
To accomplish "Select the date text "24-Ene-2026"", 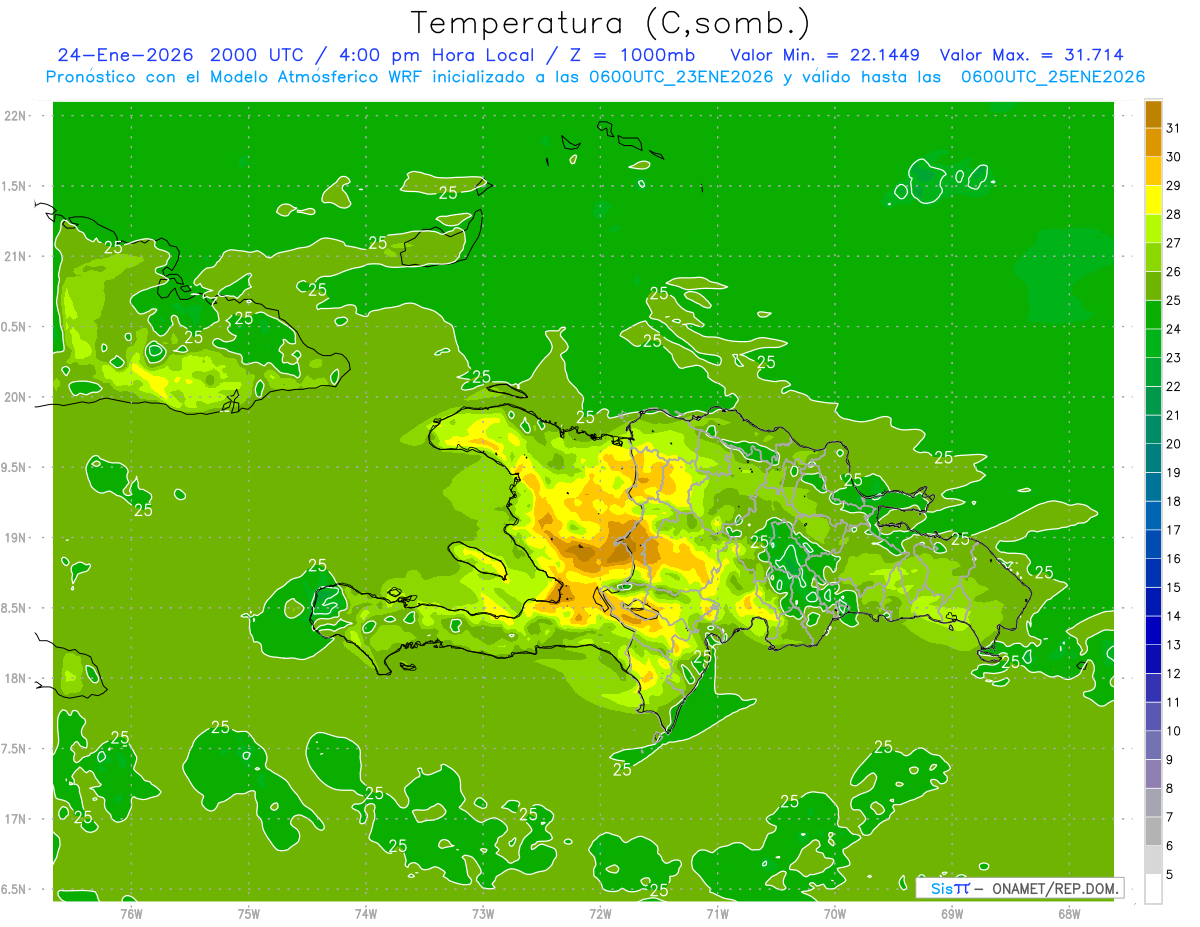I will coord(125,55).
